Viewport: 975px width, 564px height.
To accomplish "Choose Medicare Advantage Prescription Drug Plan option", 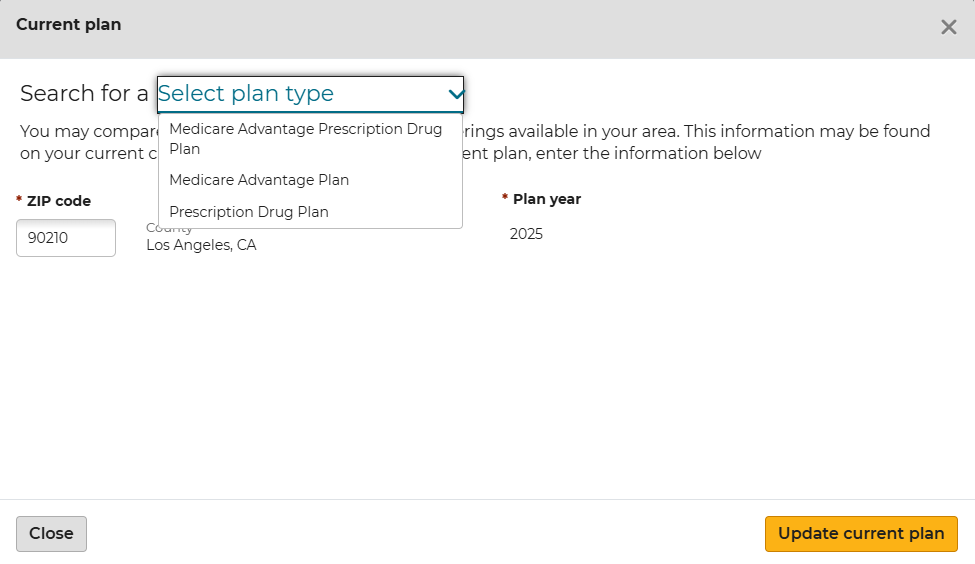I will point(306,139).
